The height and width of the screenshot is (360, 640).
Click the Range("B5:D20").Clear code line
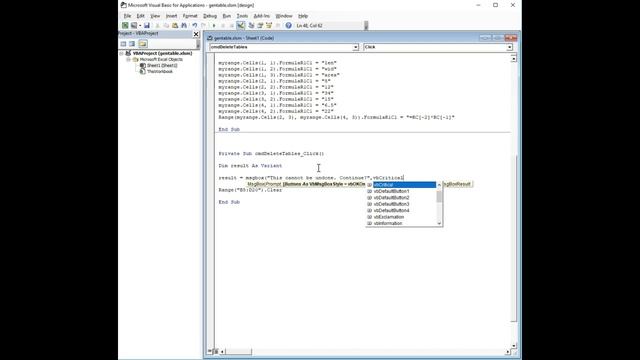(x=250, y=190)
